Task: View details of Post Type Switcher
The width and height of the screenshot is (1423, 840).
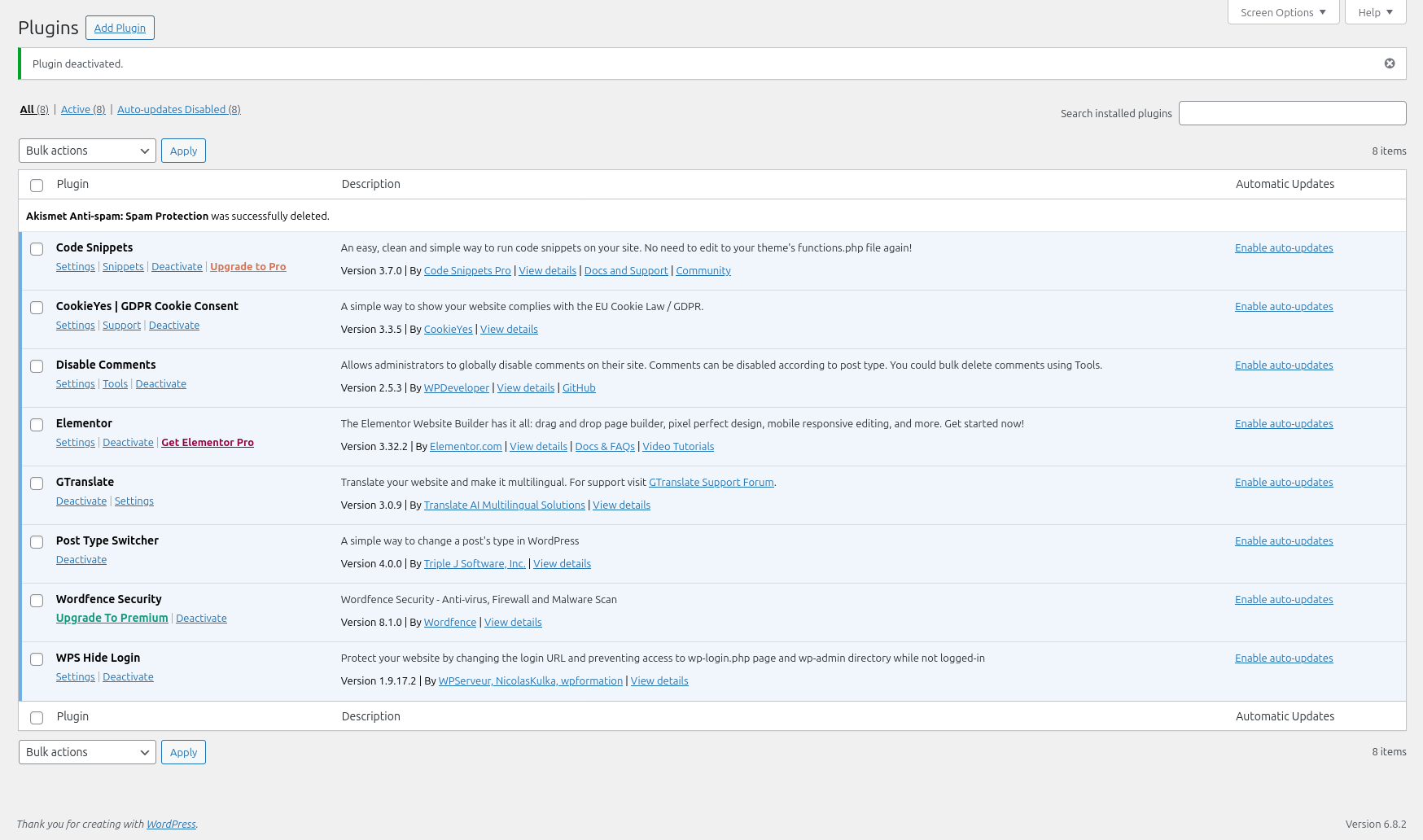Action: pyautogui.click(x=562, y=564)
